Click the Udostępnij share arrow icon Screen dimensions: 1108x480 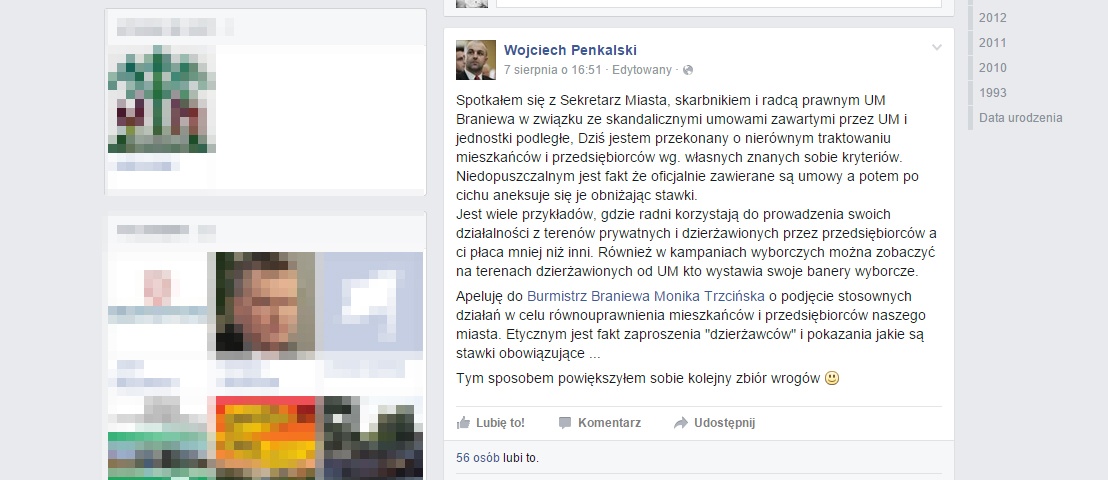point(680,423)
